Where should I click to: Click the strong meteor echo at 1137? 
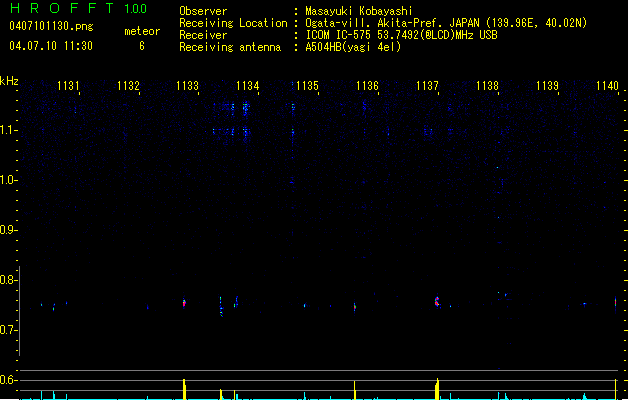[x=437, y=302]
